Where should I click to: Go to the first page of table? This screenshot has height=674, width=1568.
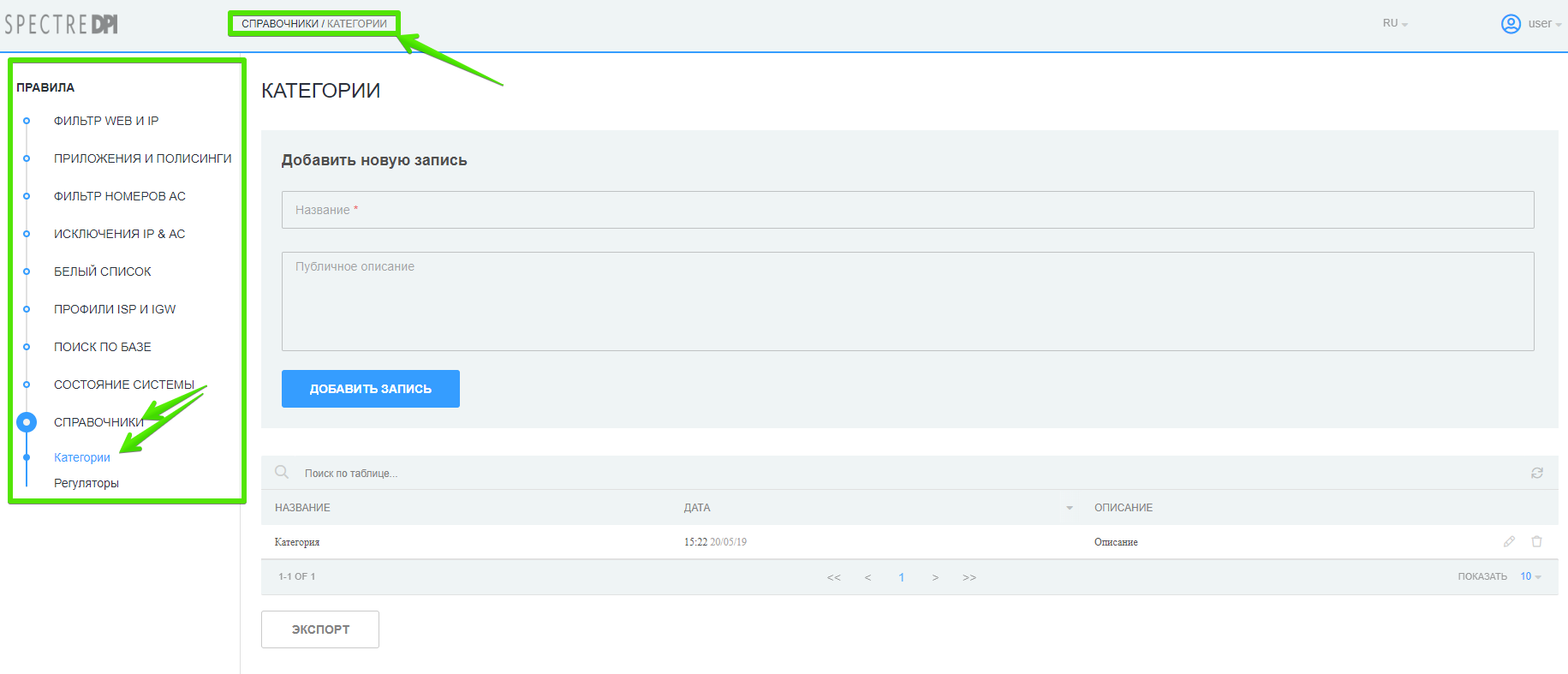[833, 577]
